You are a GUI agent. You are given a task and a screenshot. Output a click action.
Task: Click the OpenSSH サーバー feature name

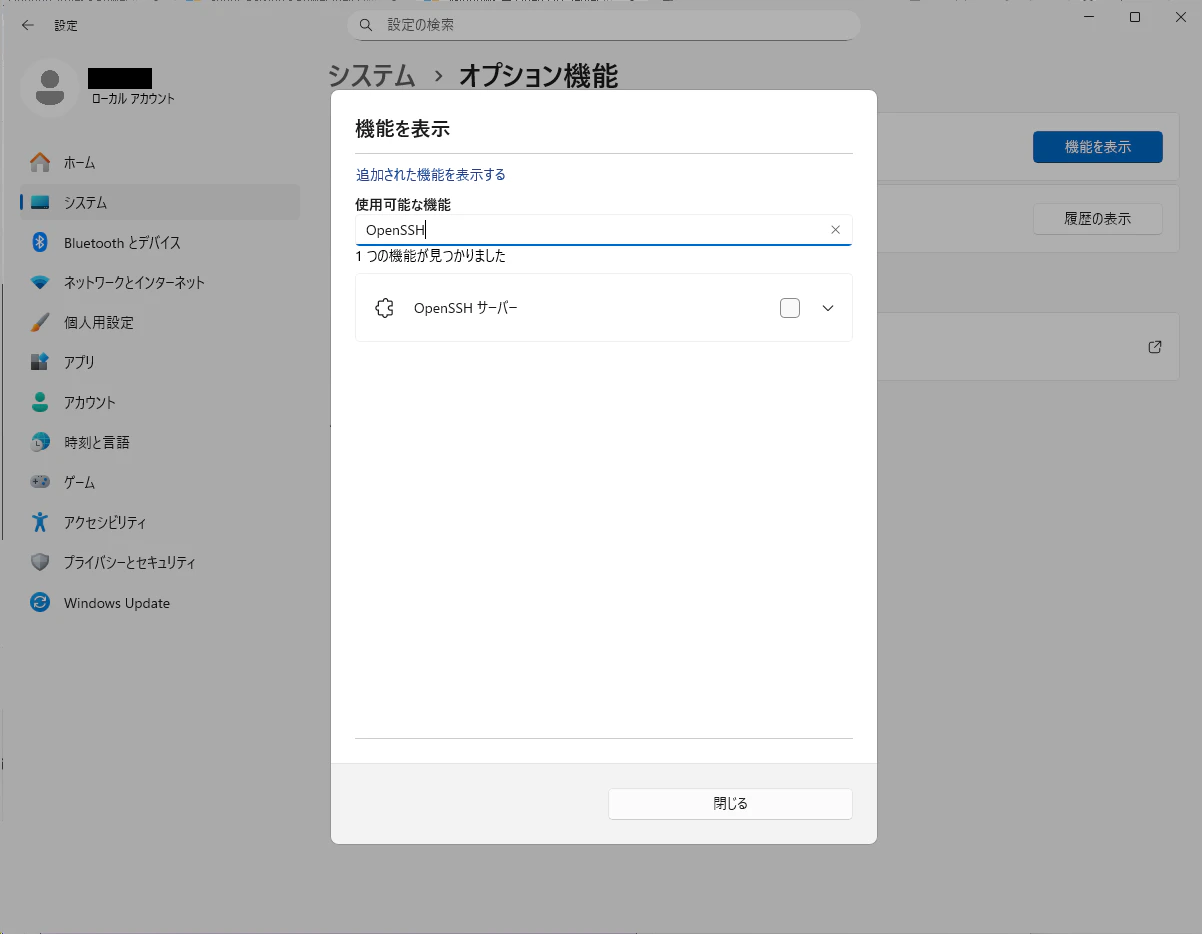point(466,308)
